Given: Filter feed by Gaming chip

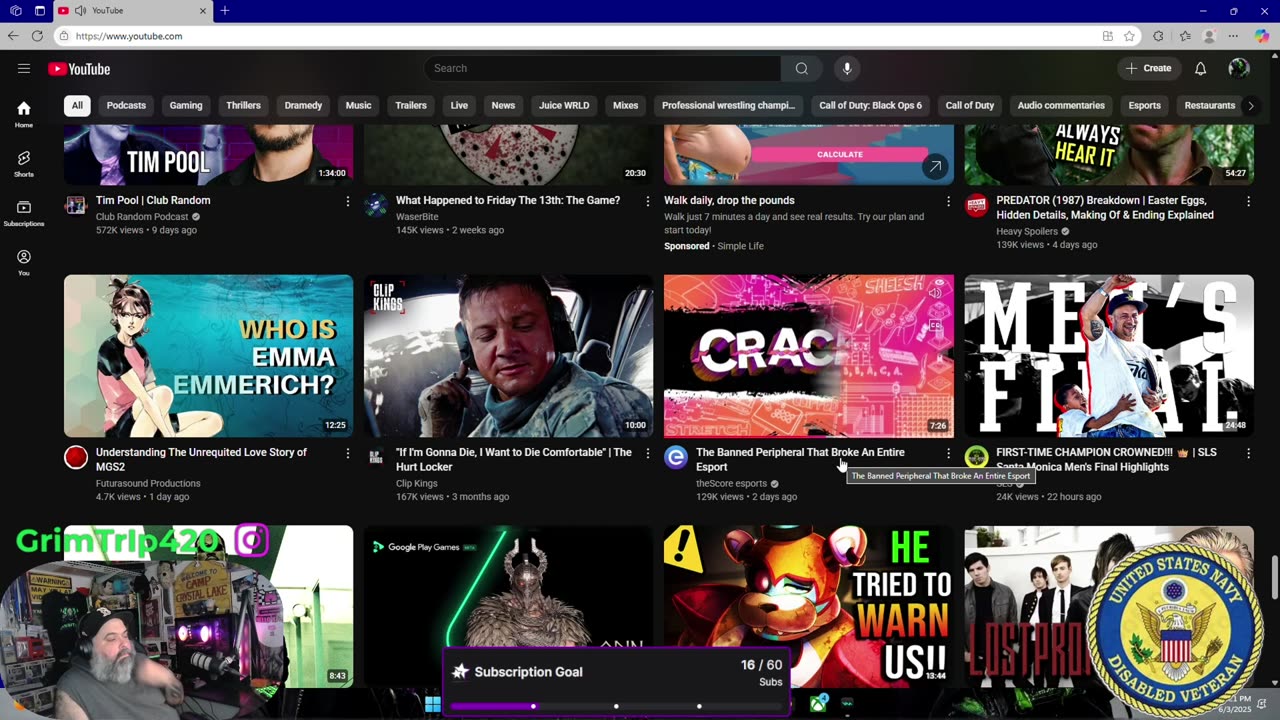Looking at the screenshot, I should (186, 105).
